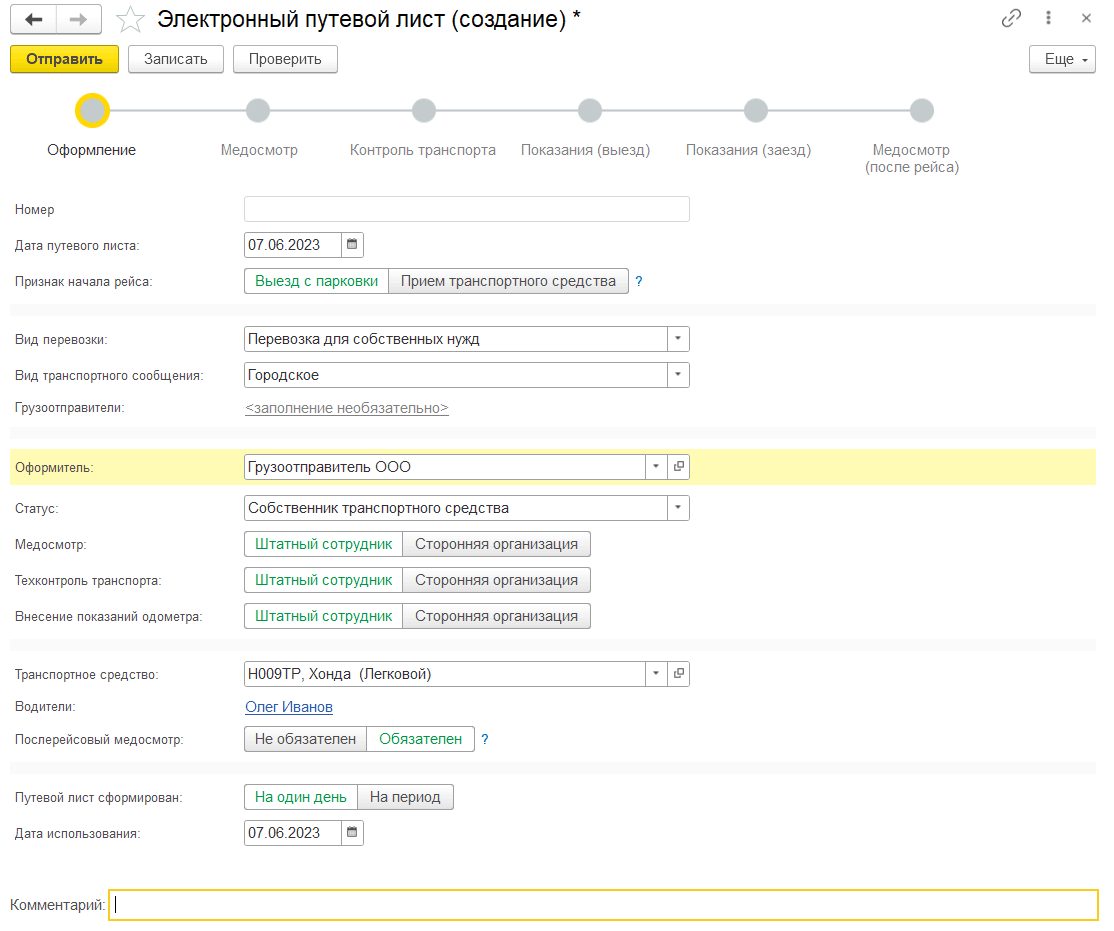This screenshot has width=1114, height=931.
Task: Open driver link Олег Иванов
Action: (x=289, y=707)
